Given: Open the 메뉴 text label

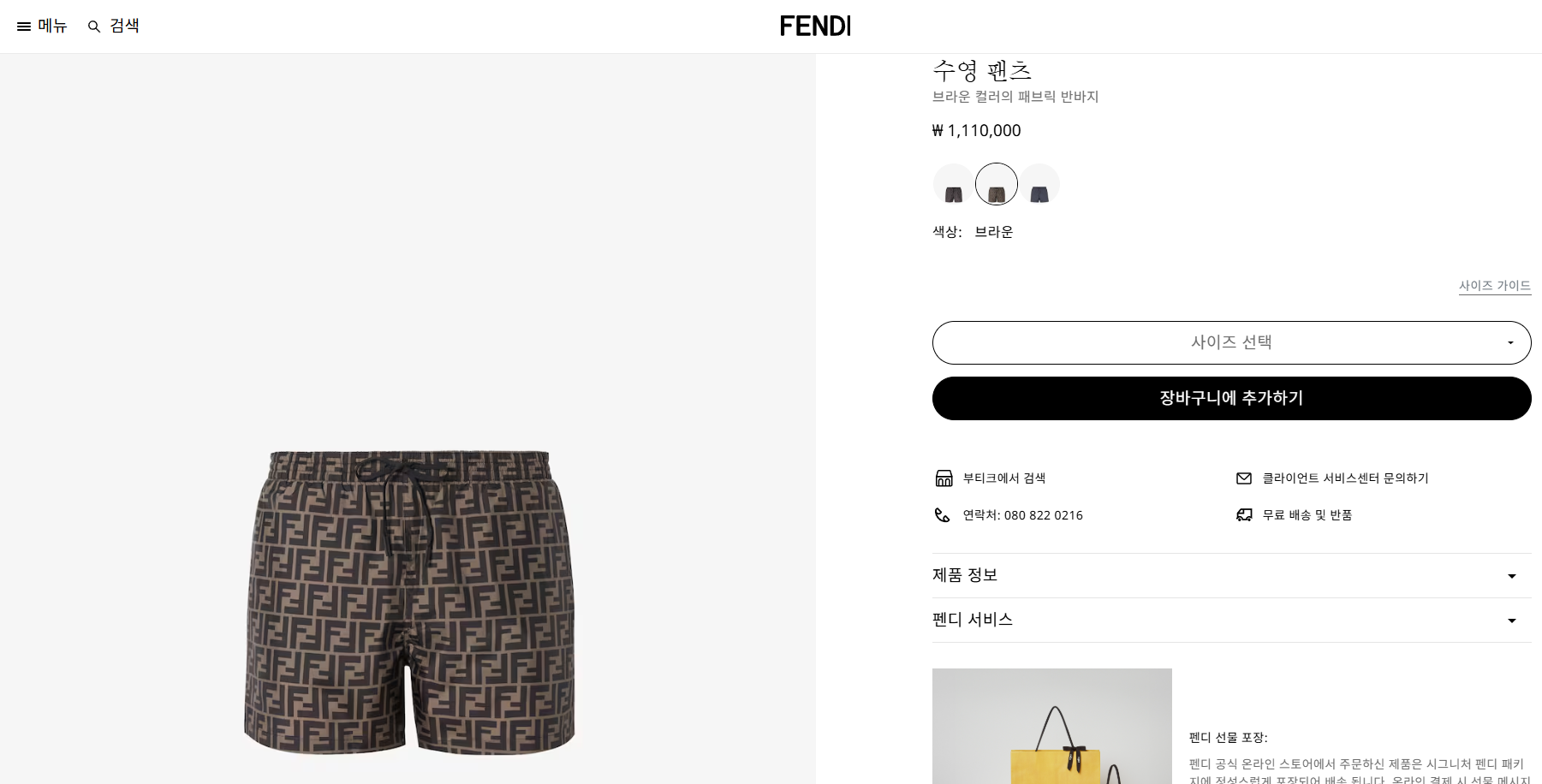Looking at the screenshot, I should 52,26.
